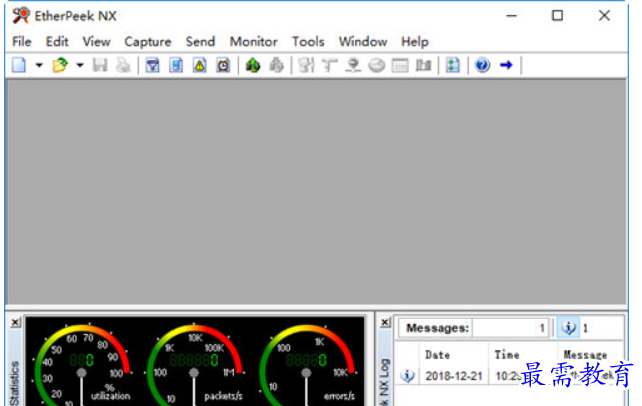Viewport: 642px width, 406px height.
Task: Click the grayed Protocols tree icon
Action: (x=330, y=65)
